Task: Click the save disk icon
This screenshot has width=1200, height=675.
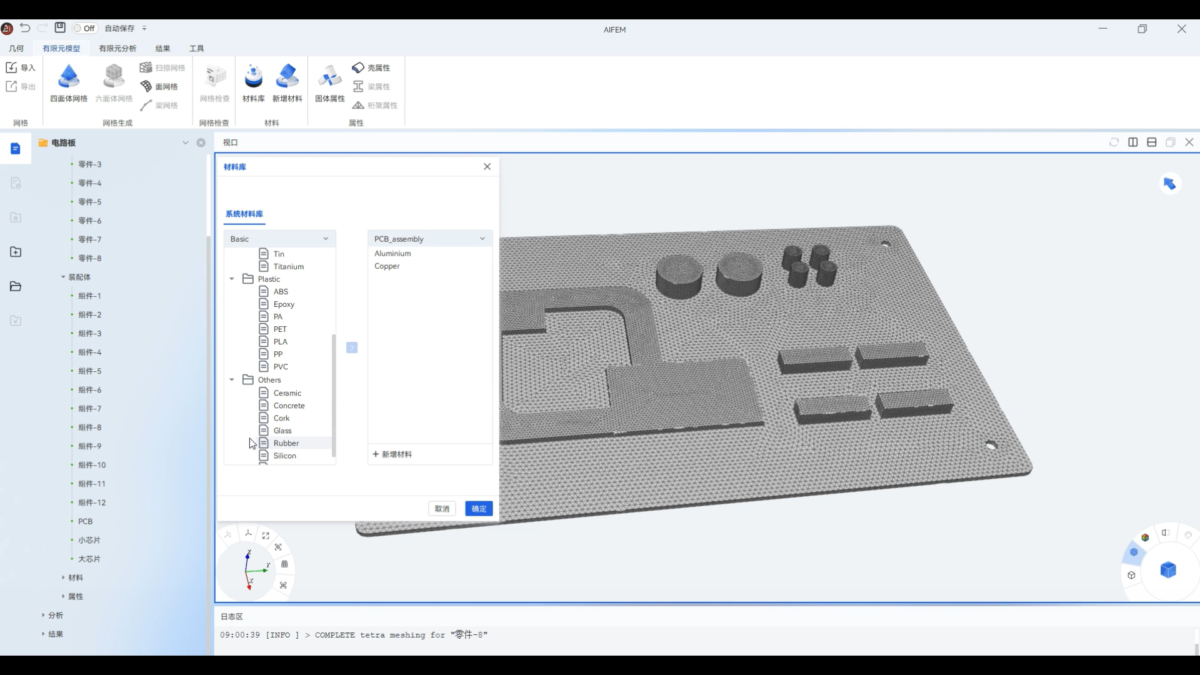Action: tap(60, 28)
